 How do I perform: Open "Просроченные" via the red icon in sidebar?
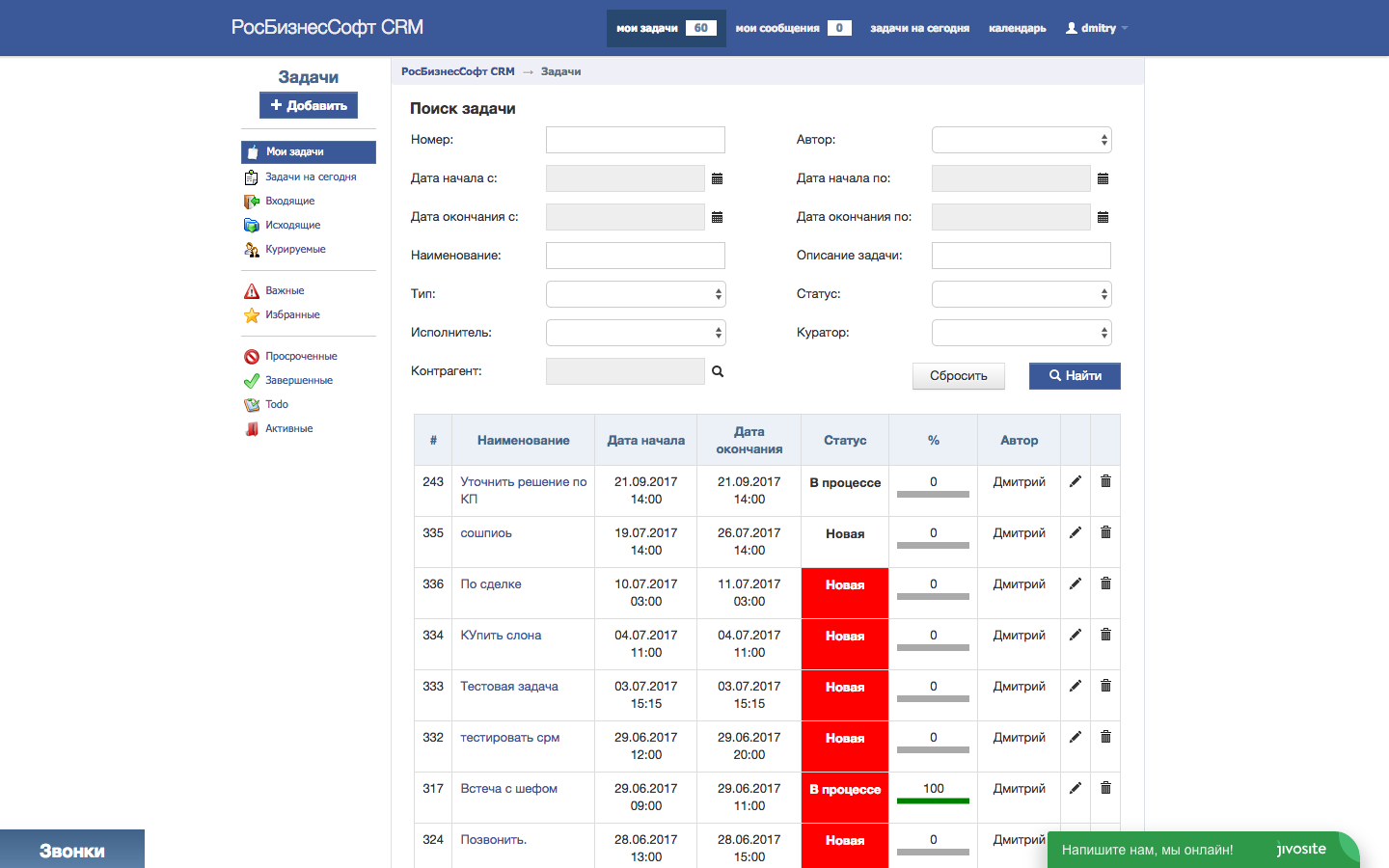click(x=300, y=356)
